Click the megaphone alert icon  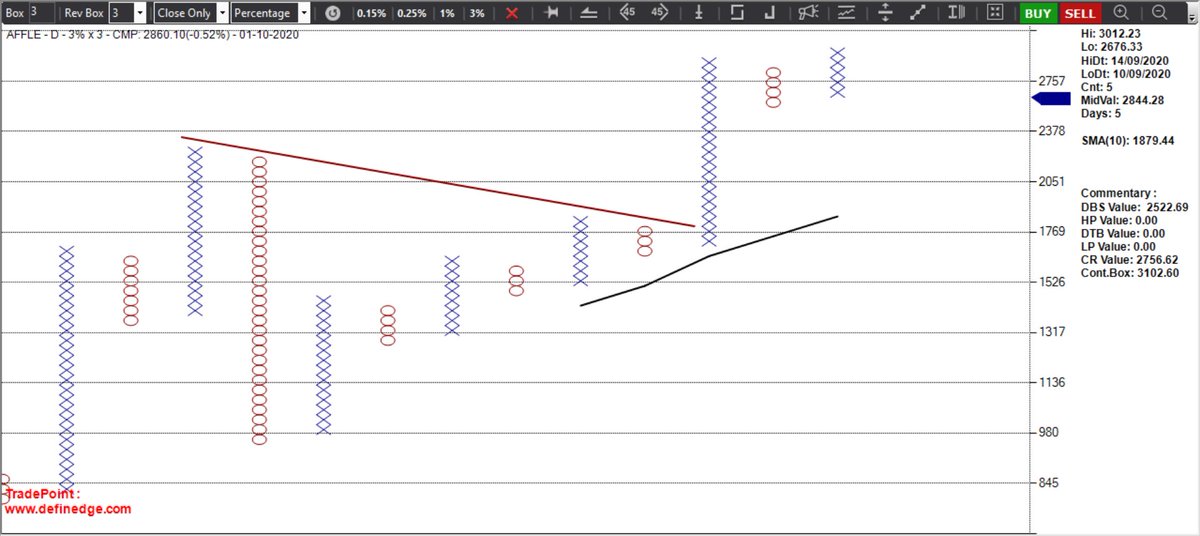click(808, 13)
